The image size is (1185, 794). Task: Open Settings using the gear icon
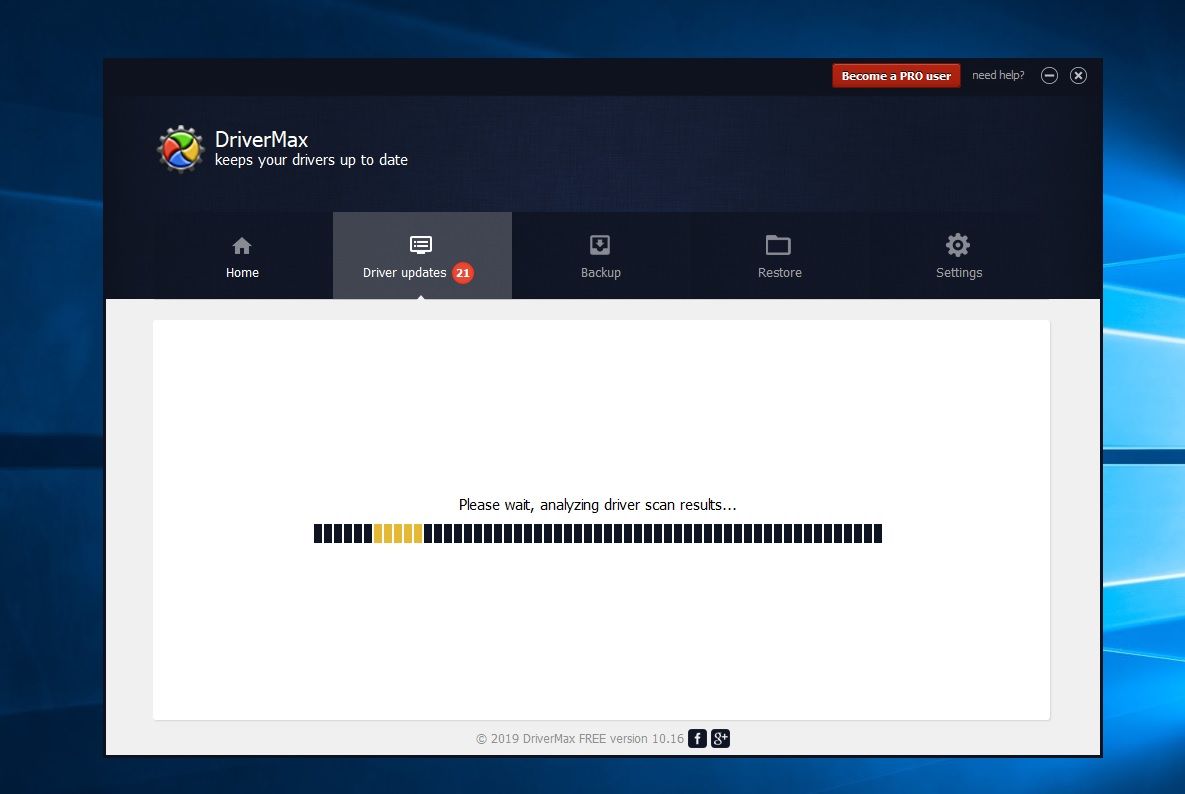click(x=957, y=244)
